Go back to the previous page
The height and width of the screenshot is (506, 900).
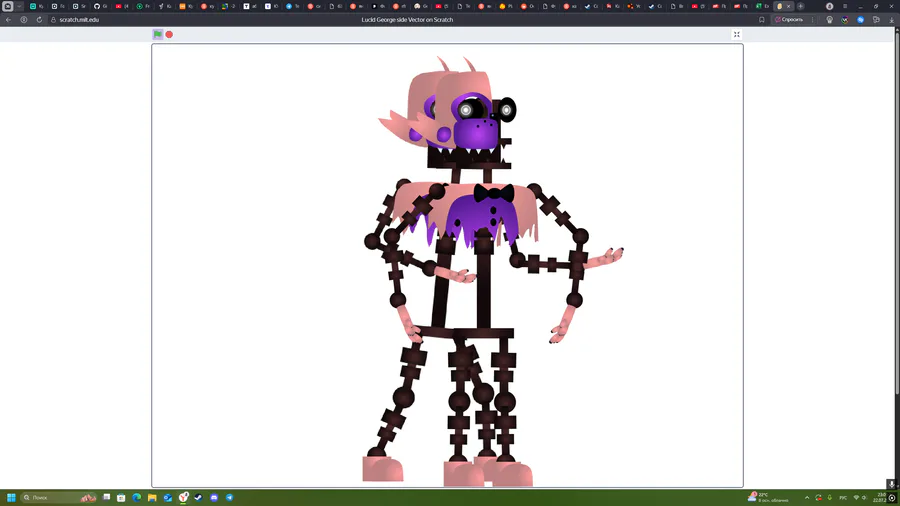click(8, 20)
